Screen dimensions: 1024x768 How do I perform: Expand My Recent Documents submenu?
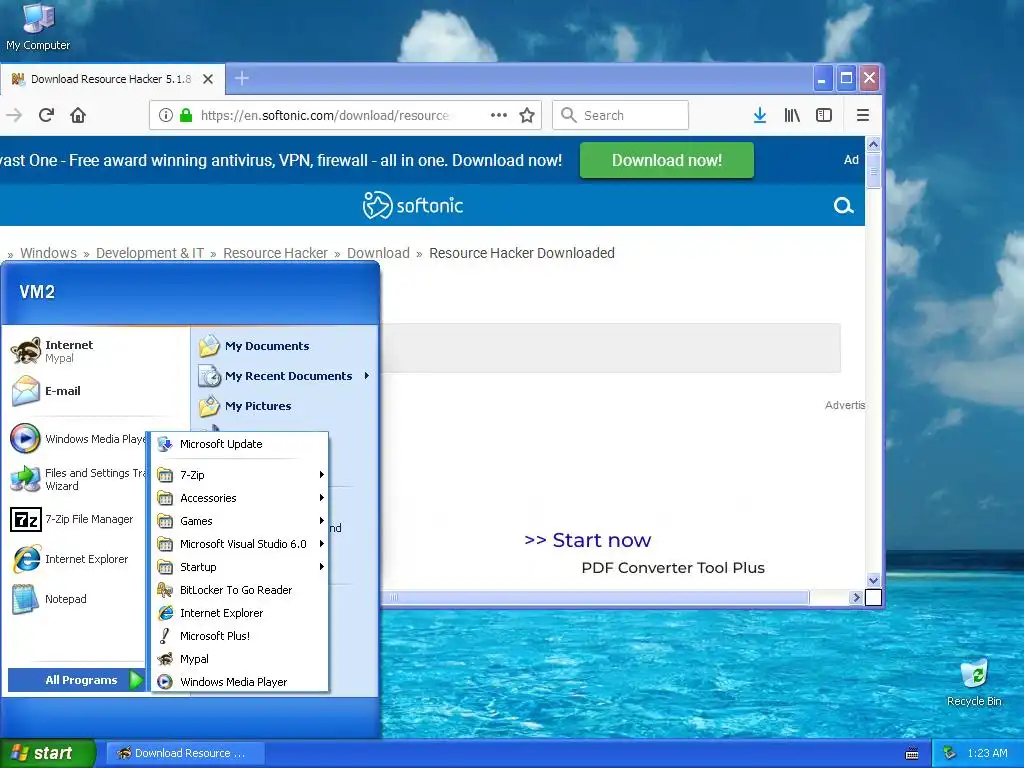285,376
